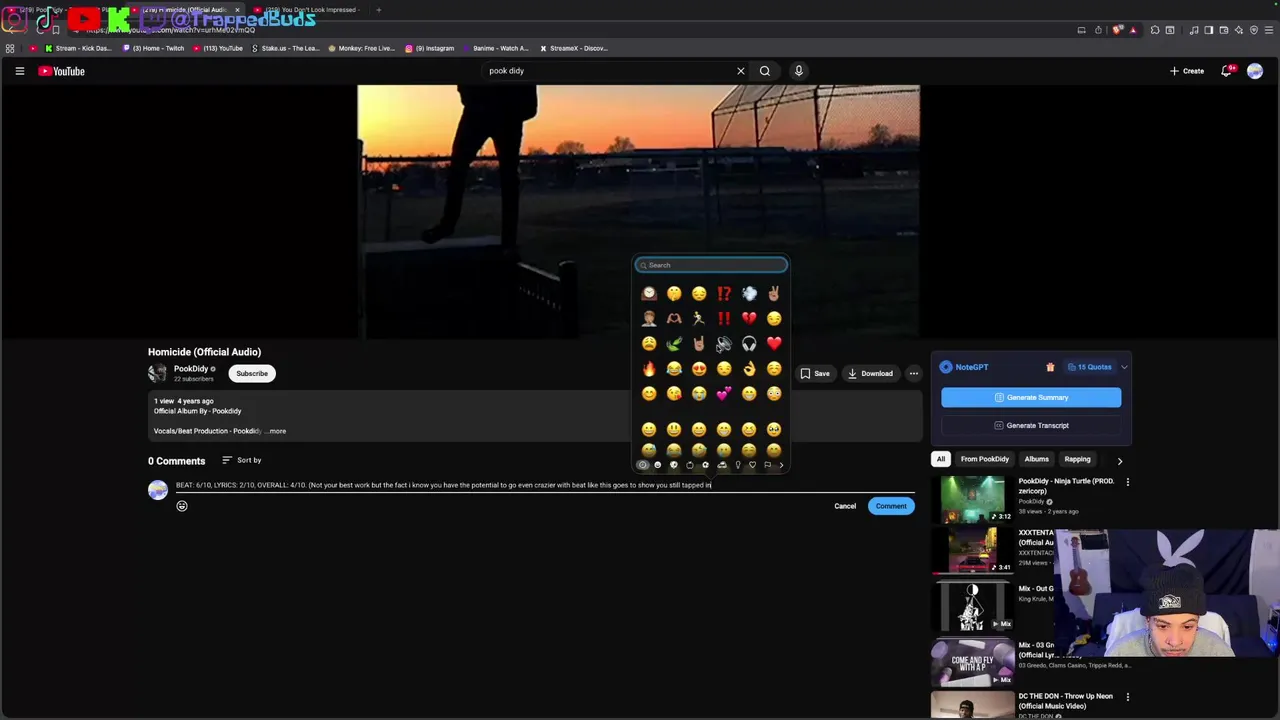The image size is (1280, 720).
Task: Open options for Ninja Turtle video
Action: [x=1128, y=482]
